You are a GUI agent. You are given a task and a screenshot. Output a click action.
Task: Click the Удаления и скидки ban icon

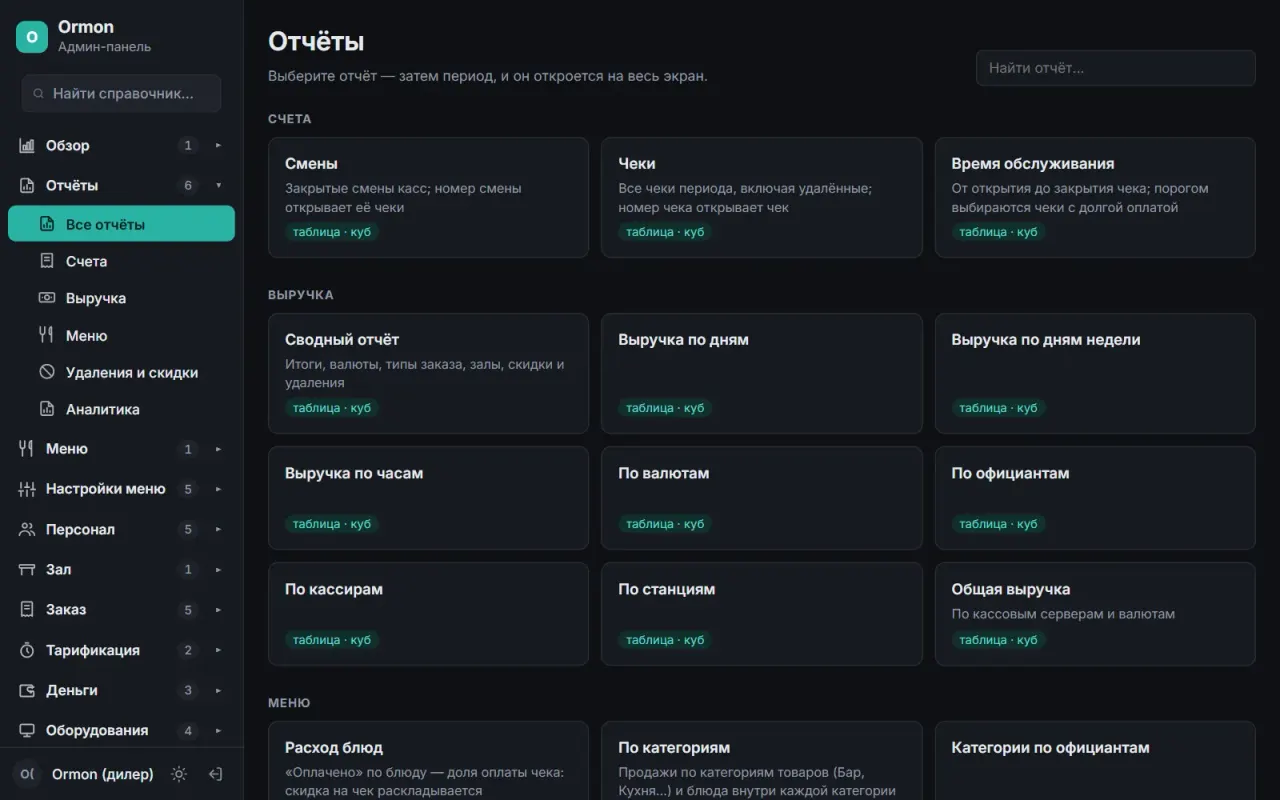(47, 372)
